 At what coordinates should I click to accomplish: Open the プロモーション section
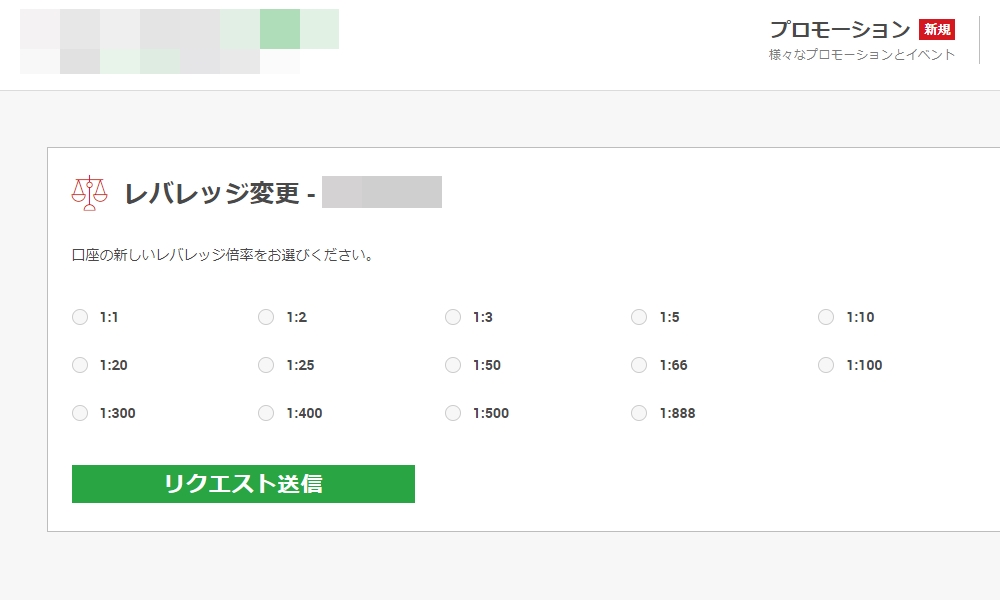pyautogui.click(x=840, y=29)
